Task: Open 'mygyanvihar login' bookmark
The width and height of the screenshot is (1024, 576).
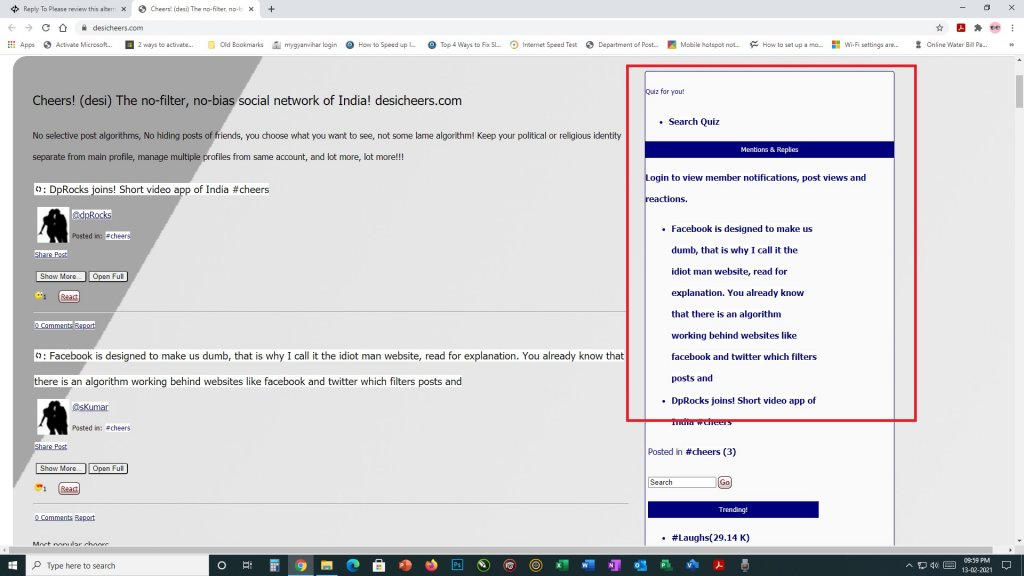Action: click(x=305, y=44)
